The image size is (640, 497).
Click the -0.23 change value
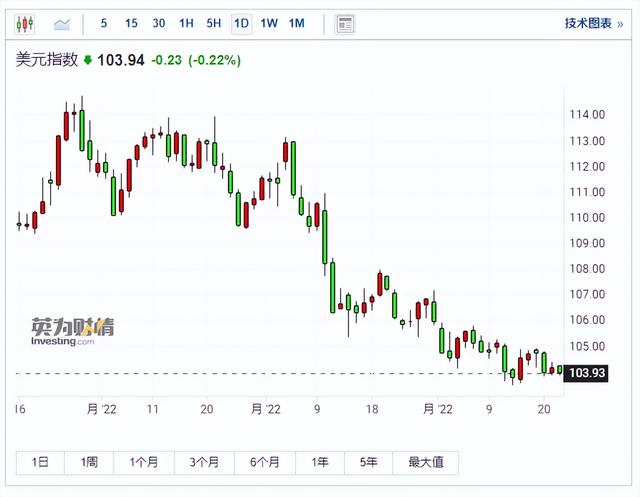pos(167,60)
